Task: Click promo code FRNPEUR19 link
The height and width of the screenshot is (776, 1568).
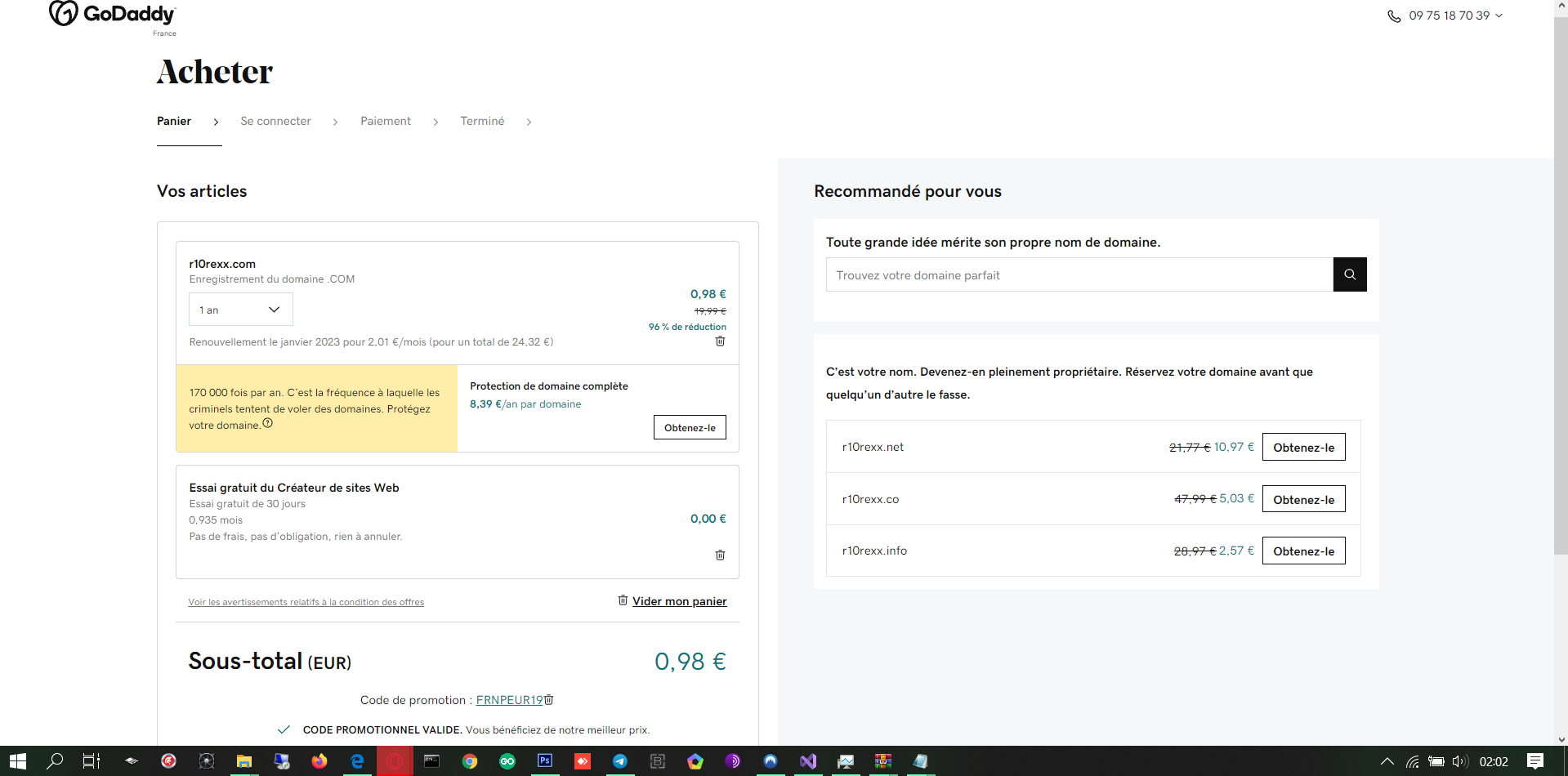Action: coord(509,700)
